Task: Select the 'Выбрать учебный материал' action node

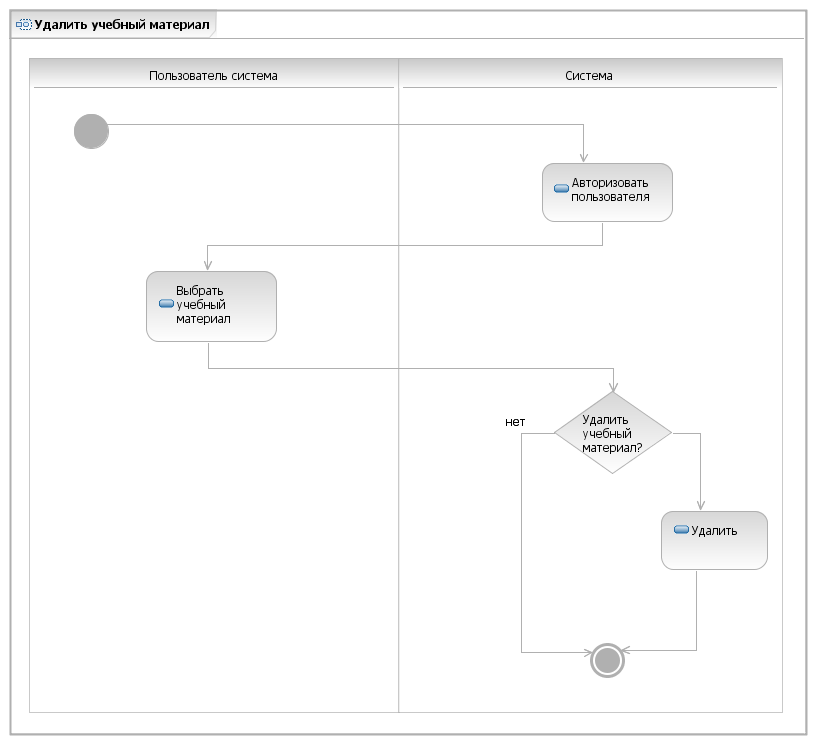Action: point(211,306)
